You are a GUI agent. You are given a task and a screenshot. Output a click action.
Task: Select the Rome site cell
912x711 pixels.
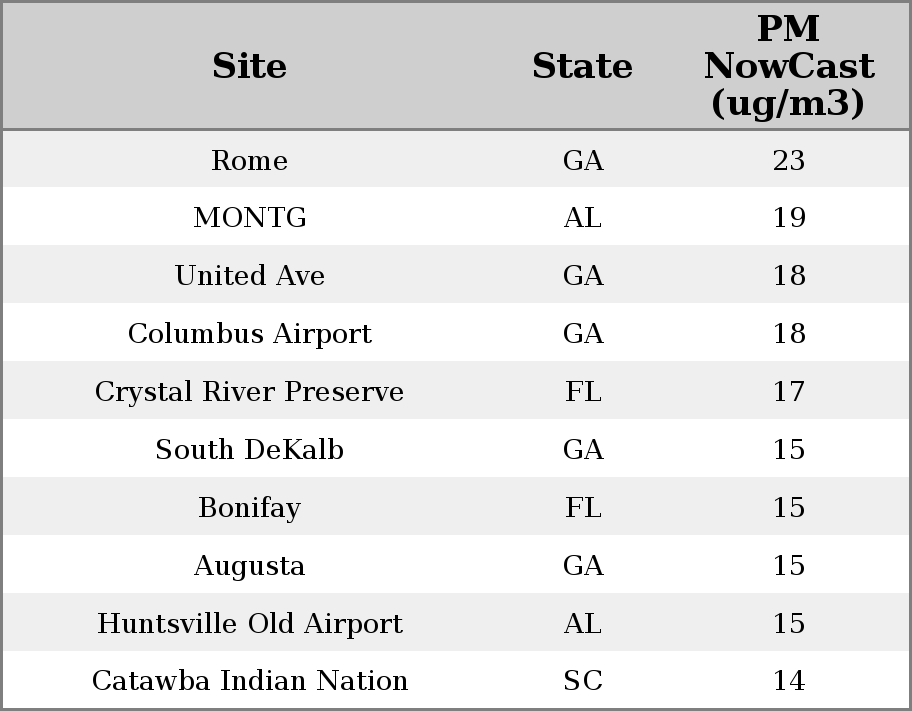[x=250, y=160]
